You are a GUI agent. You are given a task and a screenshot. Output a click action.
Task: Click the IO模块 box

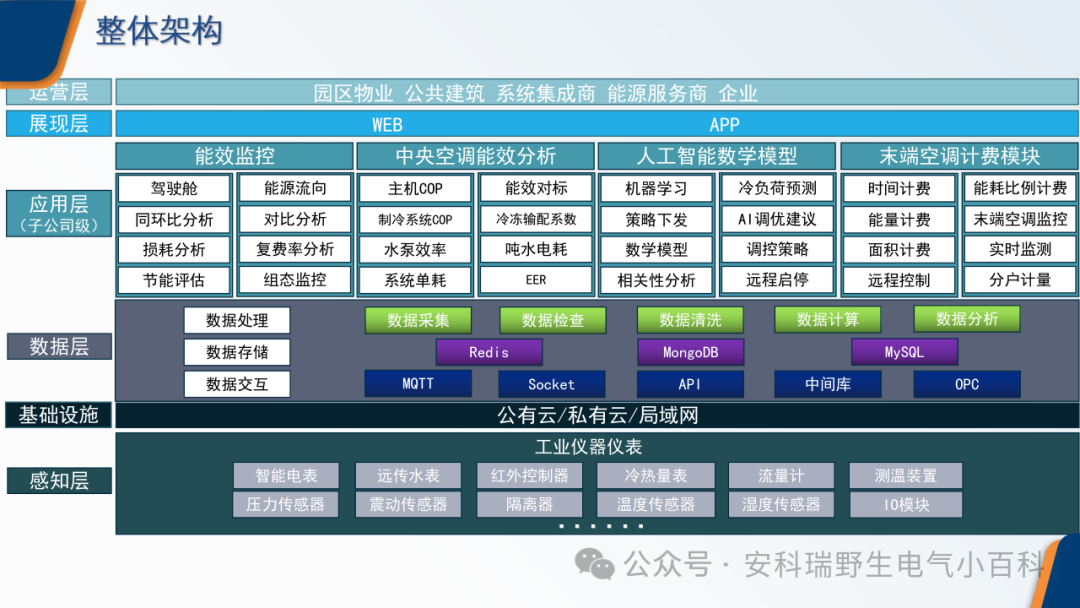(x=906, y=505)
